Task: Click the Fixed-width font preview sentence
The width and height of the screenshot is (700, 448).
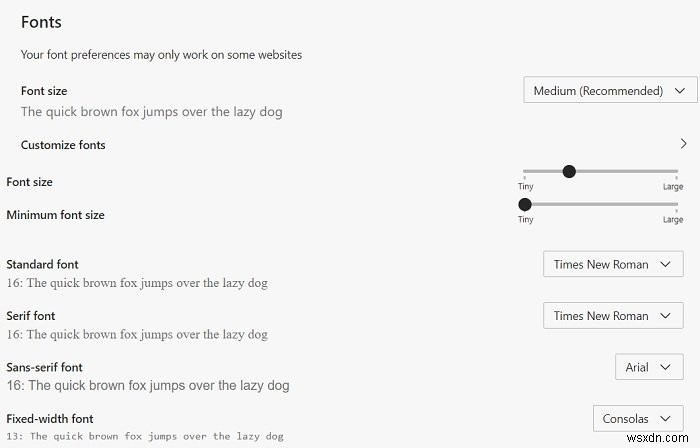Action: (145, 436)
